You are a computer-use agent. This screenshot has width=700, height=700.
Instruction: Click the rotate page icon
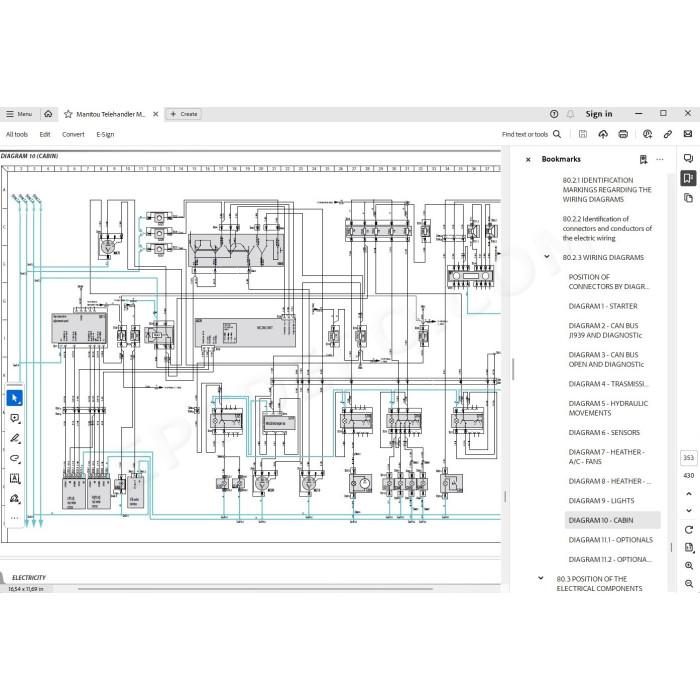point(688,529)
